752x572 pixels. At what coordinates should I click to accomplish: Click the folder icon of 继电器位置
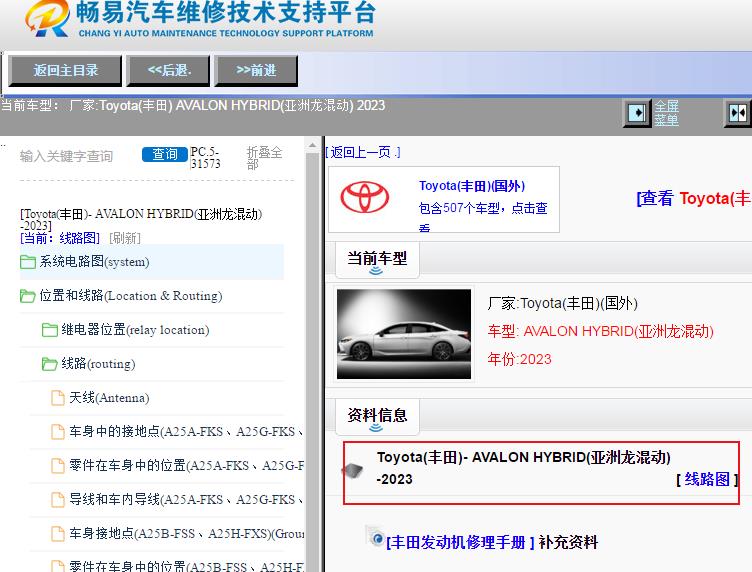coord(50,330)
